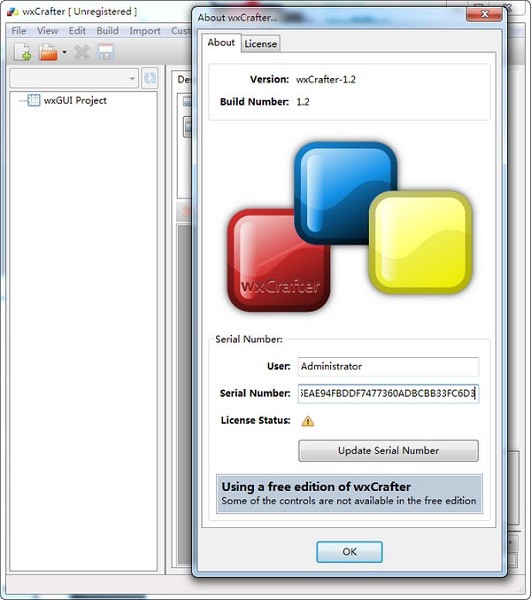Click into the User text field

click(388, 367)
